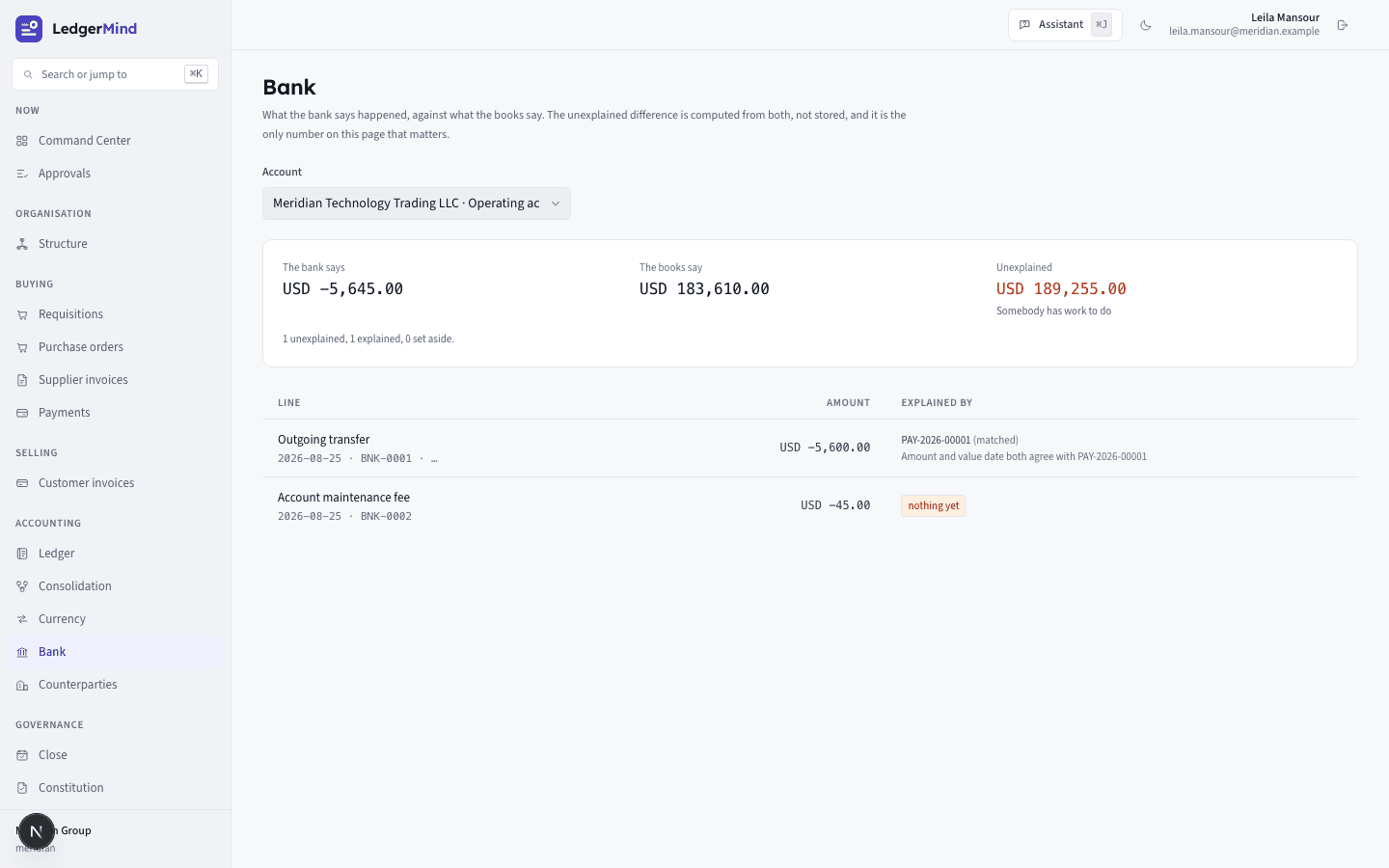Viewport: 1389px width, 868px height.
Task: Click the Structure org-chart icon
Action: point(22,244)
